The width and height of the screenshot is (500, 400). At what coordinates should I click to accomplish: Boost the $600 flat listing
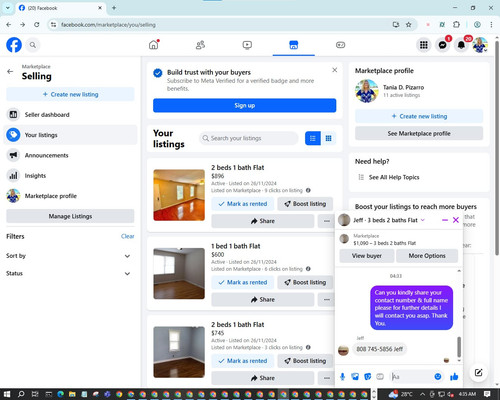point(305,282)
